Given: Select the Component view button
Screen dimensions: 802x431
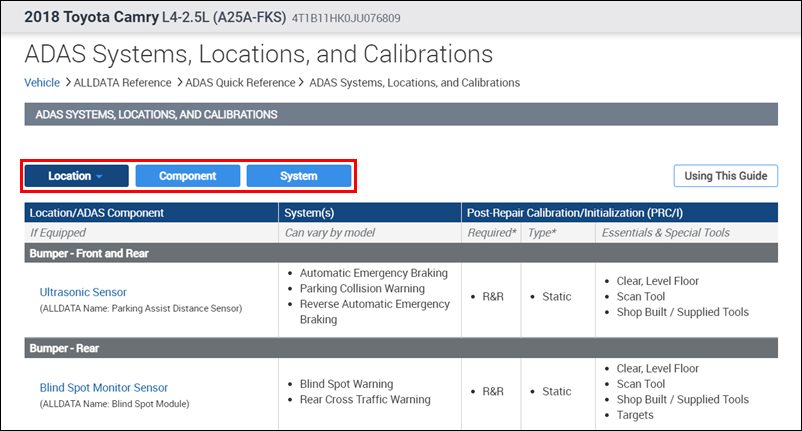Looking at the screenshot, I should pos(188,176).
